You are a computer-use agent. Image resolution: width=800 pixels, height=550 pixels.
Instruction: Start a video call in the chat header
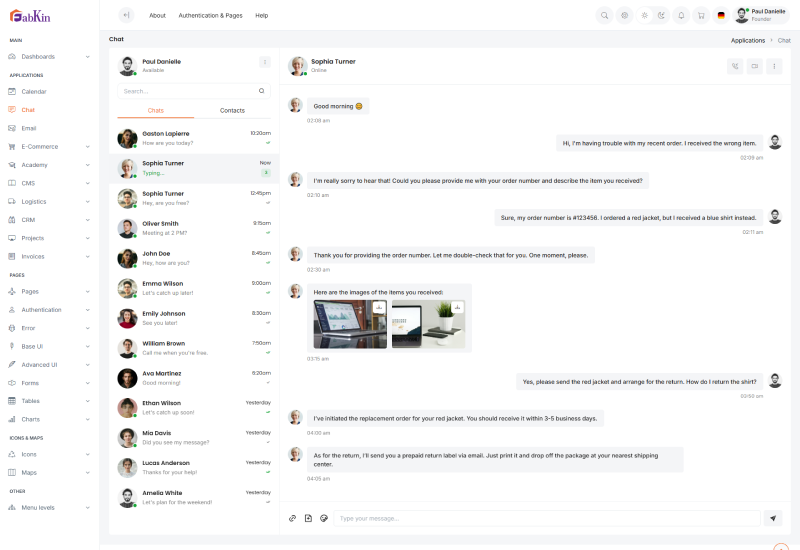(755, 66)
